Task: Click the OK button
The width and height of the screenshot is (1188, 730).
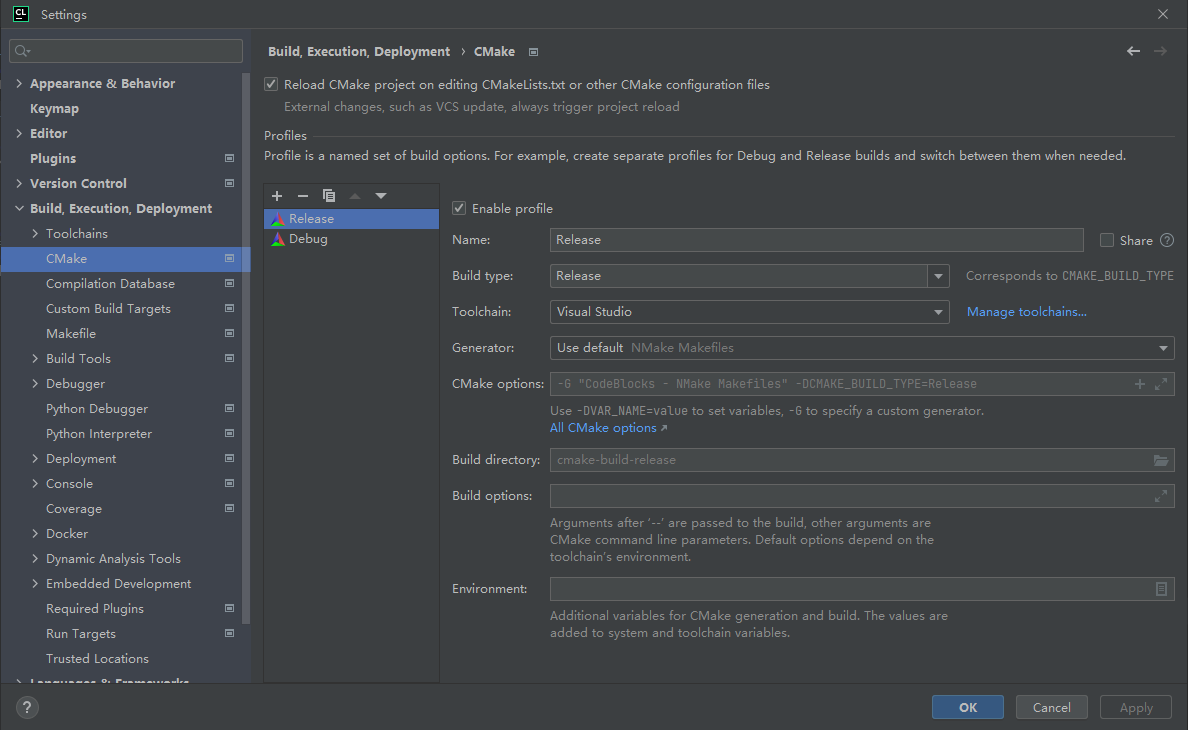Action: 968,707
